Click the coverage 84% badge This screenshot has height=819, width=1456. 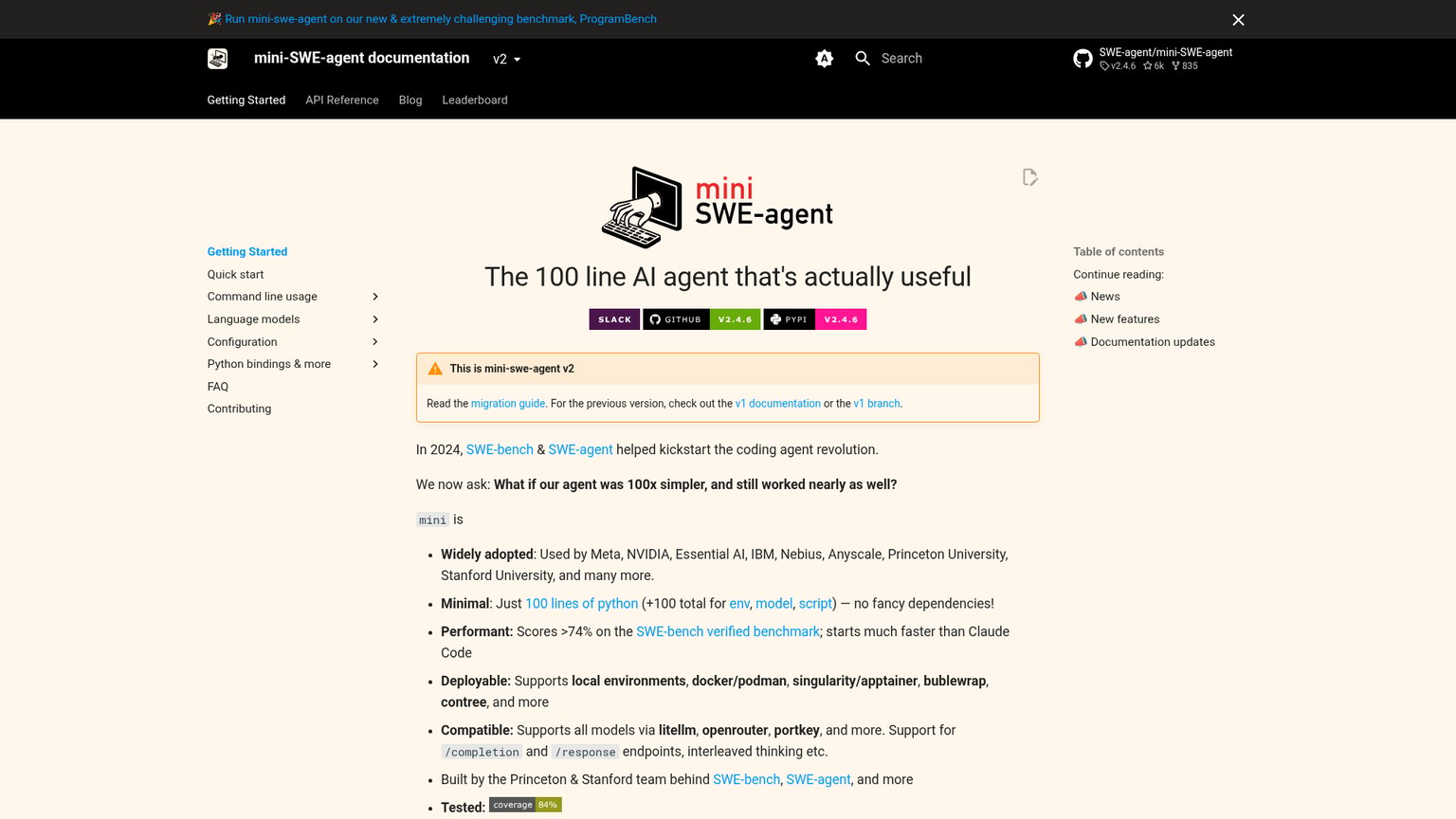(525, 805)
